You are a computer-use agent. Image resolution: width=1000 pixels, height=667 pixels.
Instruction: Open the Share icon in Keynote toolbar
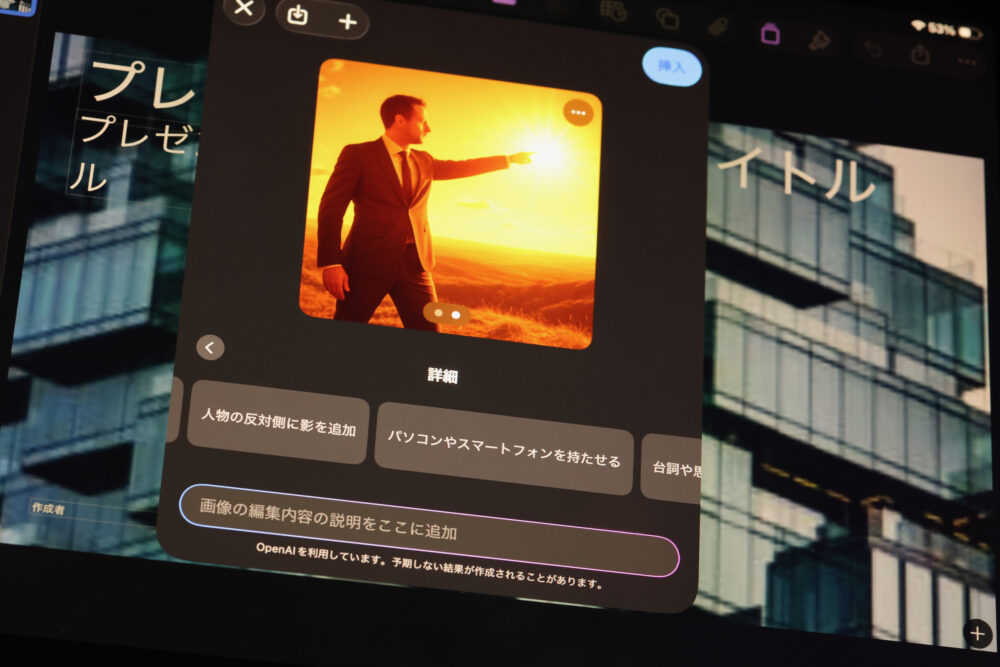(x=920, y=55)
